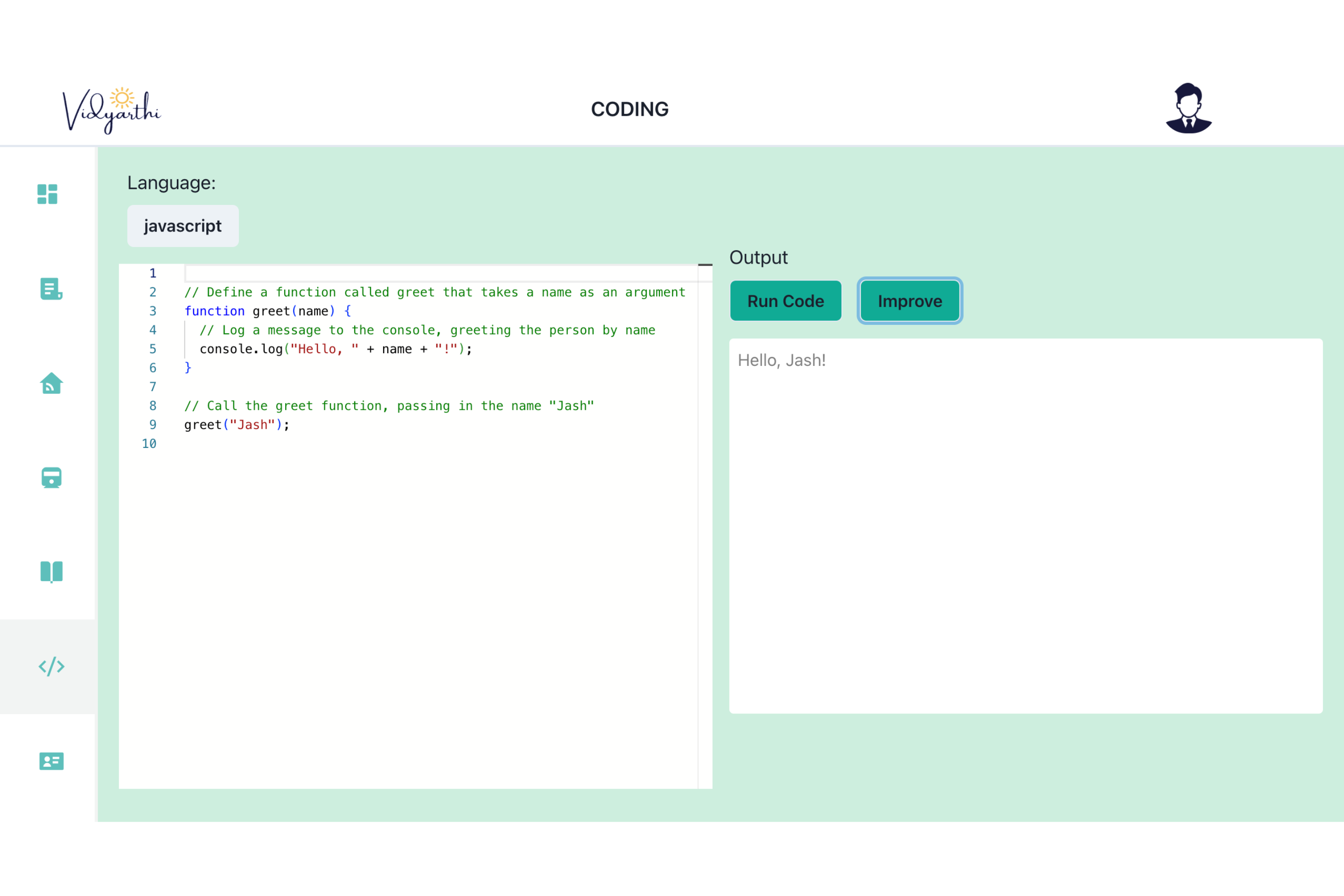This screenshot has width=1344, height=896.
Task: Select the coding brackets sidebar icon
Action: pos(51,666)
